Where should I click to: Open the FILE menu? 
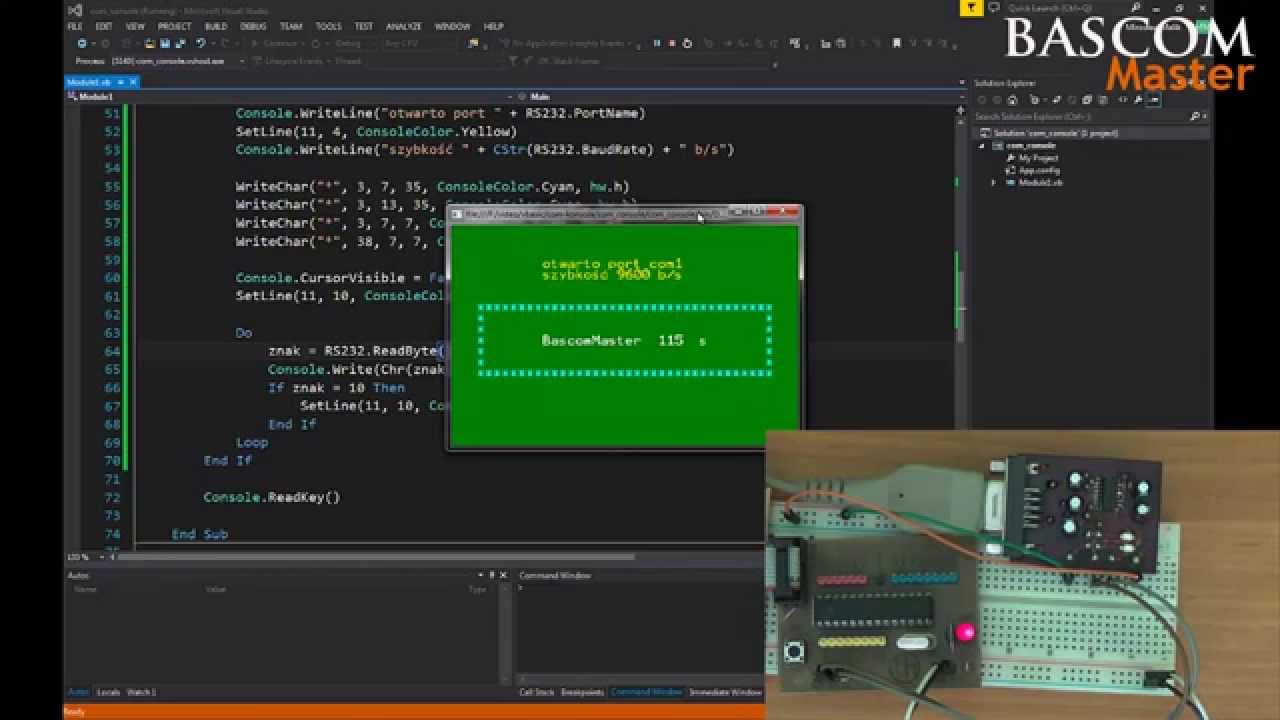tap(75, 27)
